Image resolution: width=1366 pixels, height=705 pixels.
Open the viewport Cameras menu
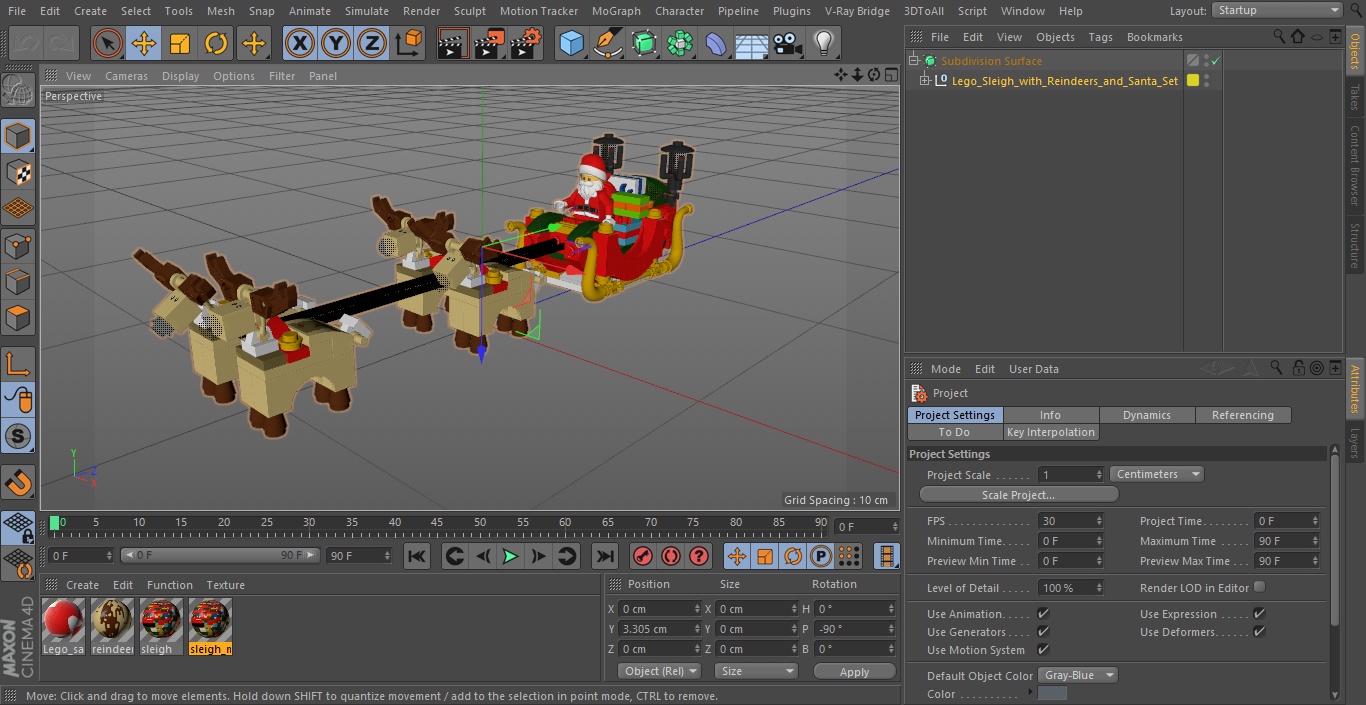coord(126,76)
